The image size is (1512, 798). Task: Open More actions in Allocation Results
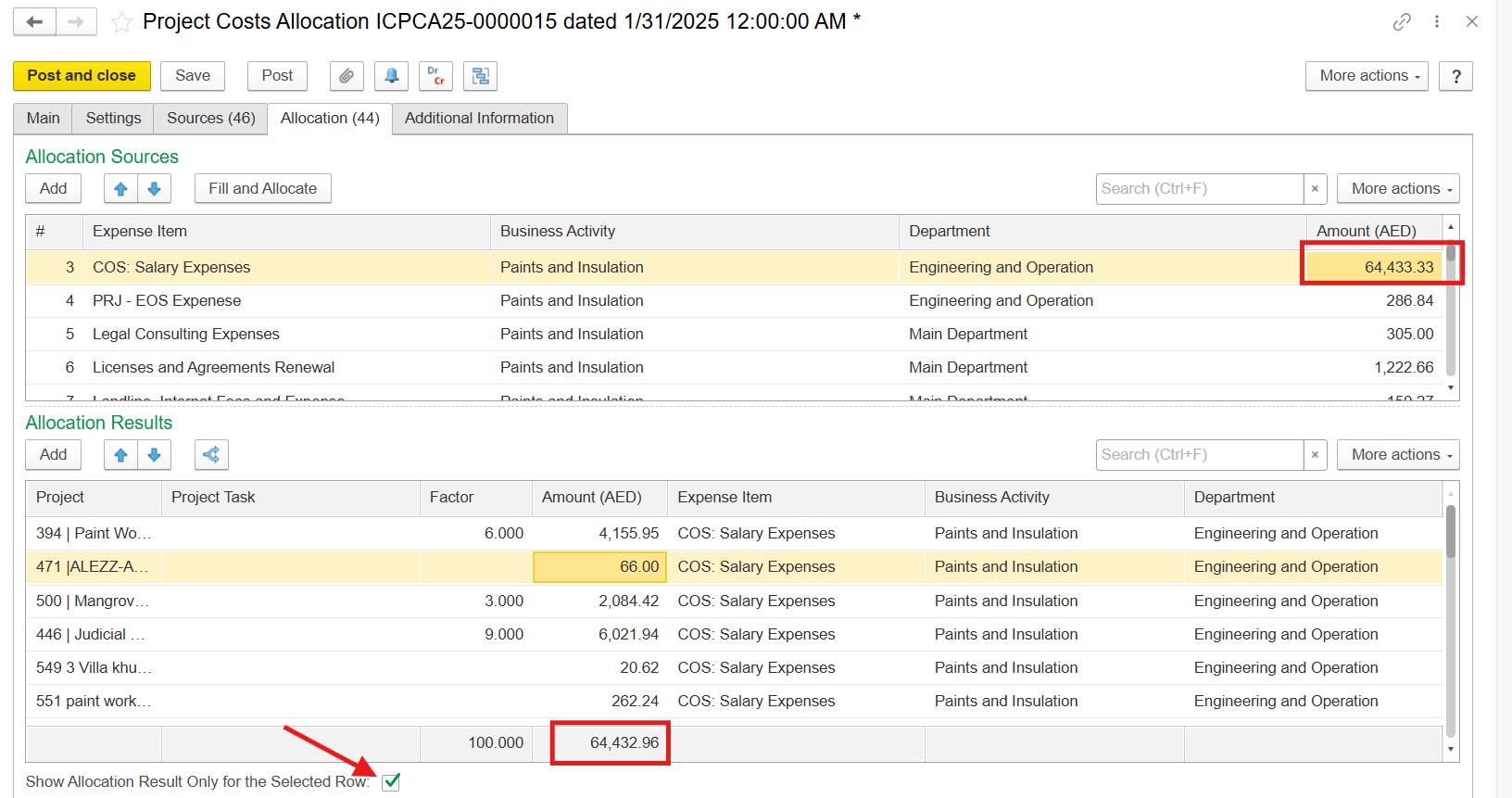[1397, 455]
